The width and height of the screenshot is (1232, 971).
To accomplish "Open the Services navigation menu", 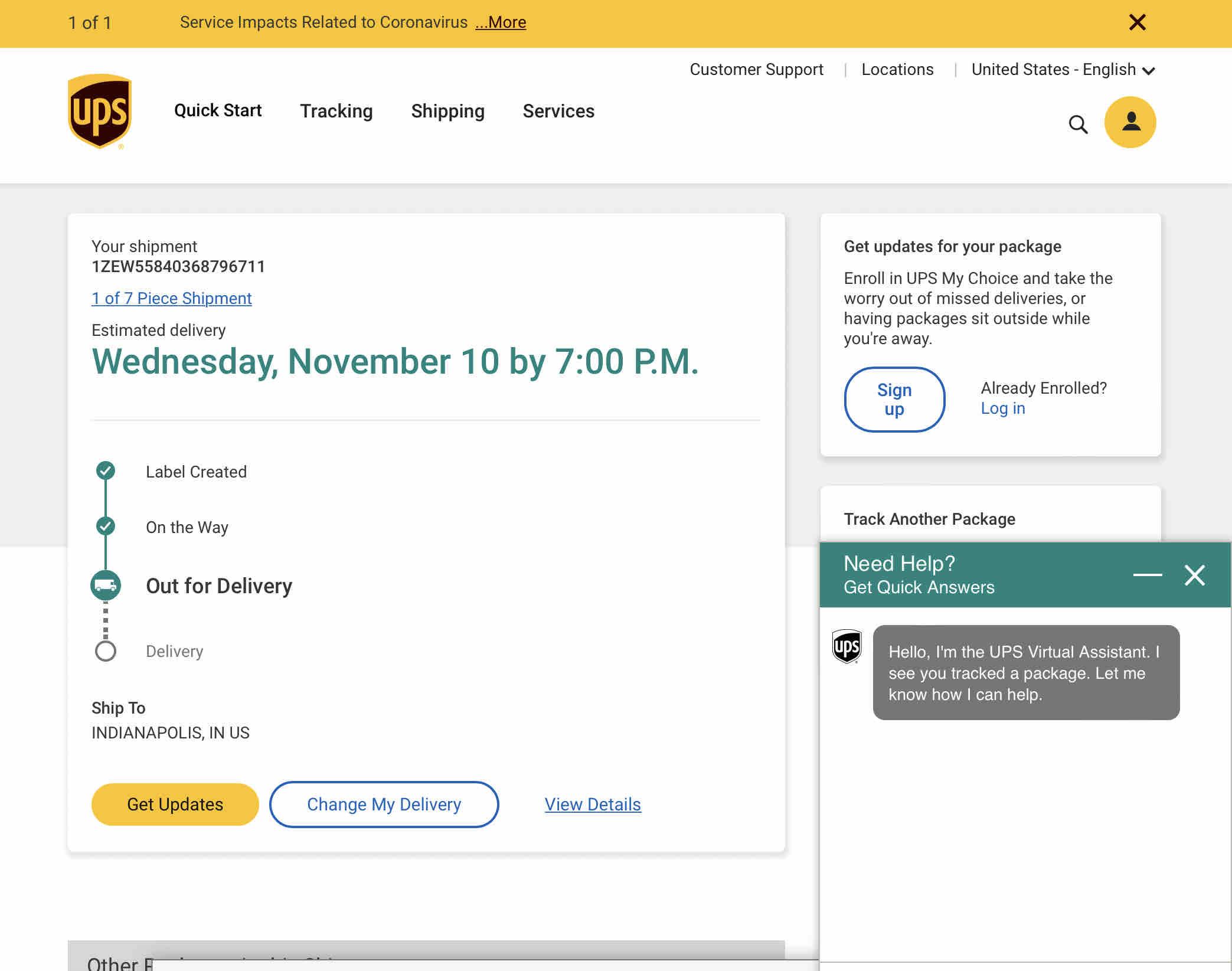I will pos(558,111).
